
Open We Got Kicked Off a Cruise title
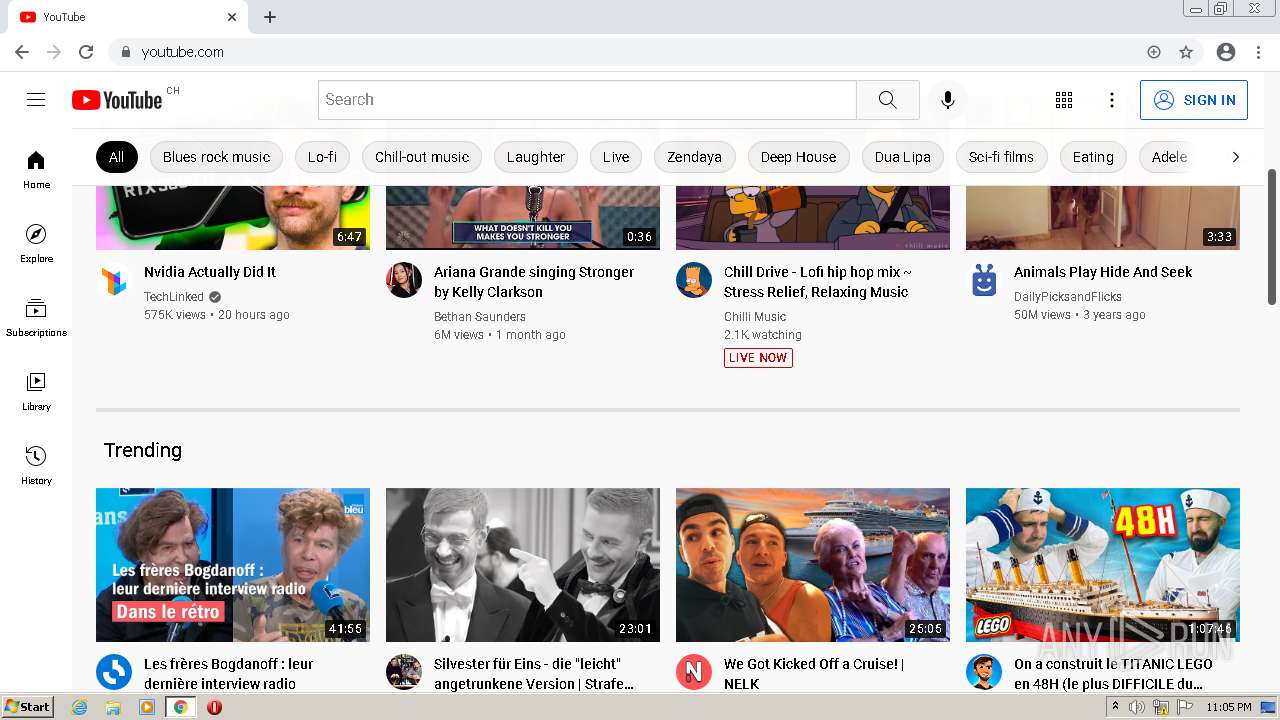point(814,674)
